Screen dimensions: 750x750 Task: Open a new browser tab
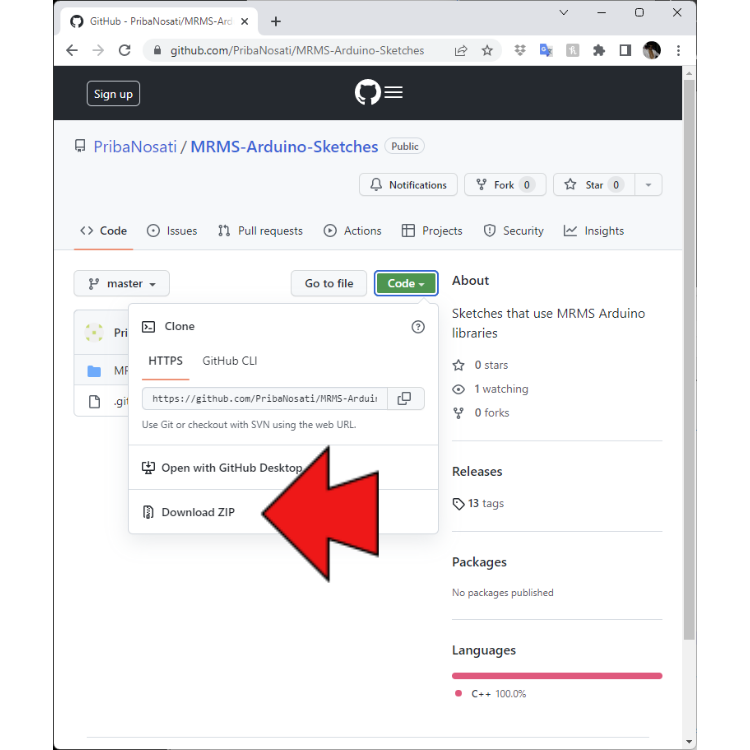(x=276, y=21)
